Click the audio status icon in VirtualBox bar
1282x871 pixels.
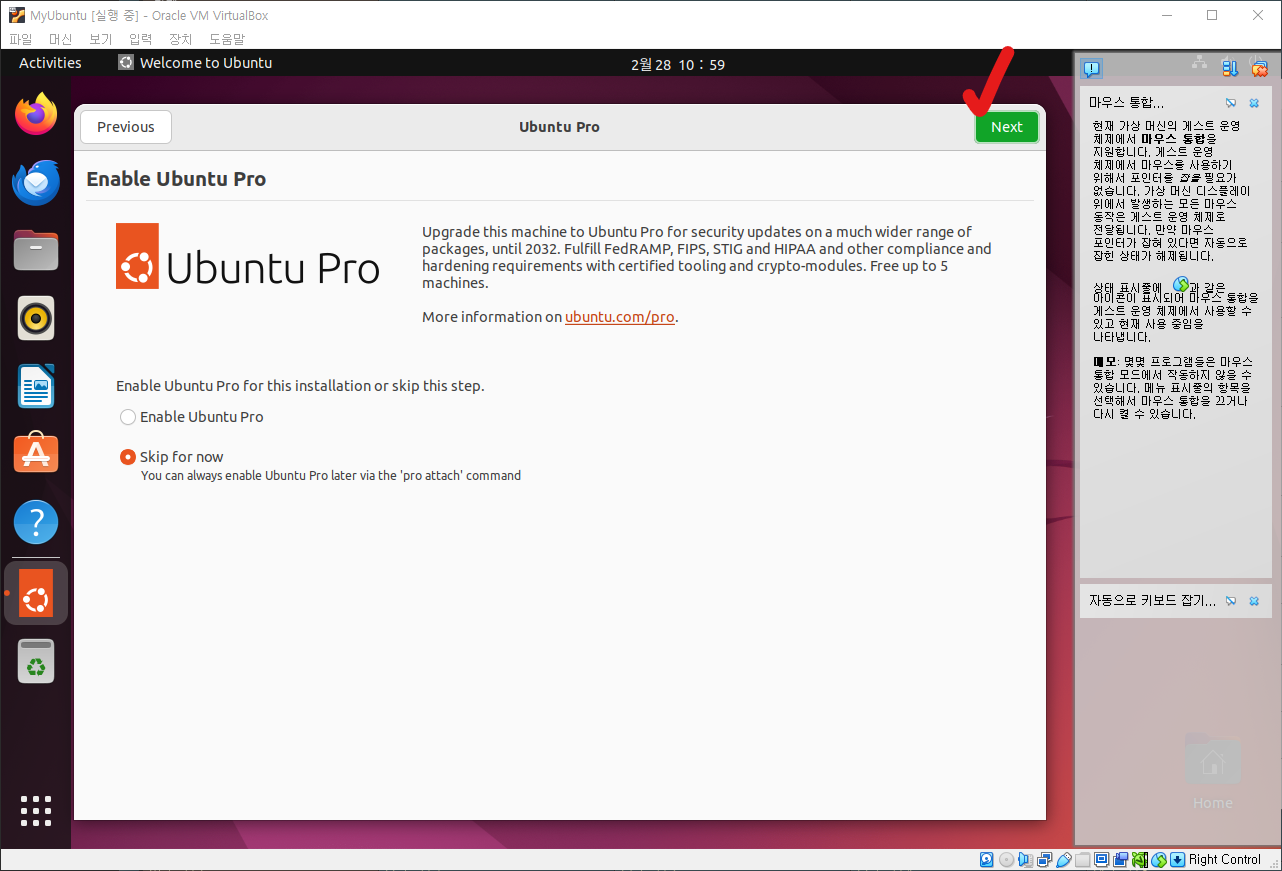pyautogui.click(x=1026, y=859)
